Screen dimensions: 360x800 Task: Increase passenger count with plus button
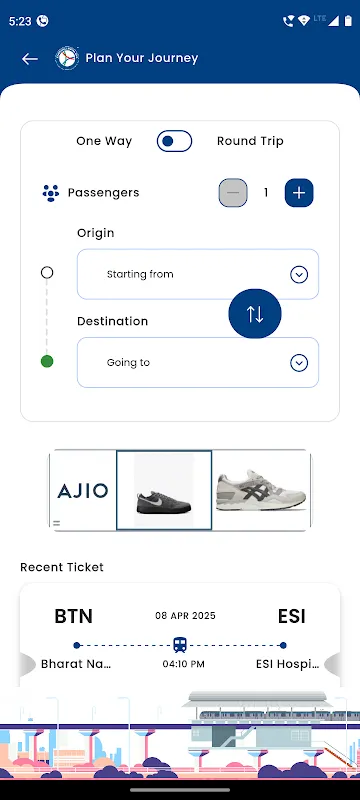(x=299, y=193)
